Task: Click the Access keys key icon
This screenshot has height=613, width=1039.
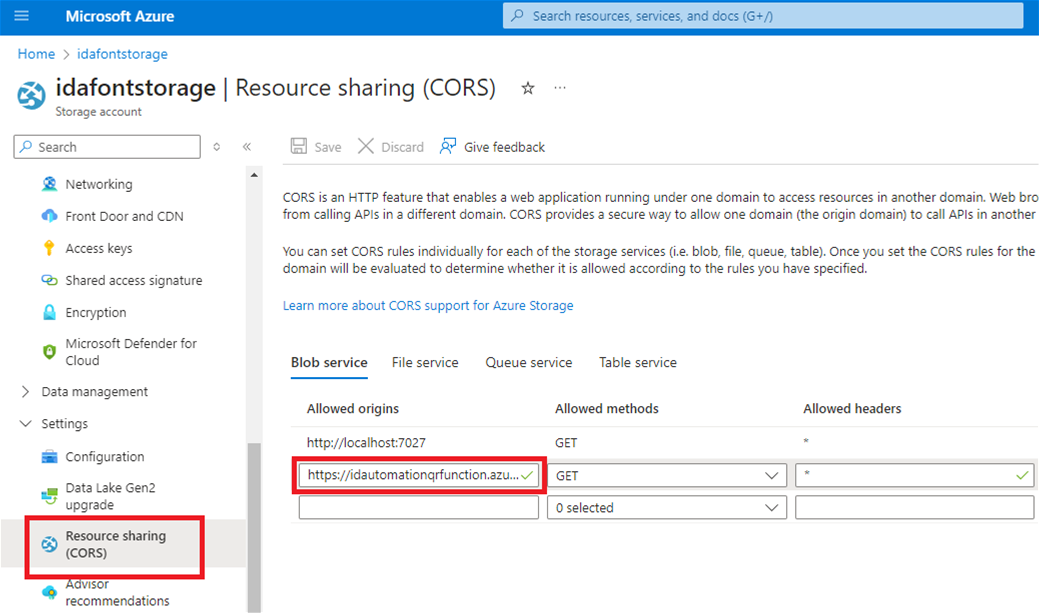Action: point(50,248)
